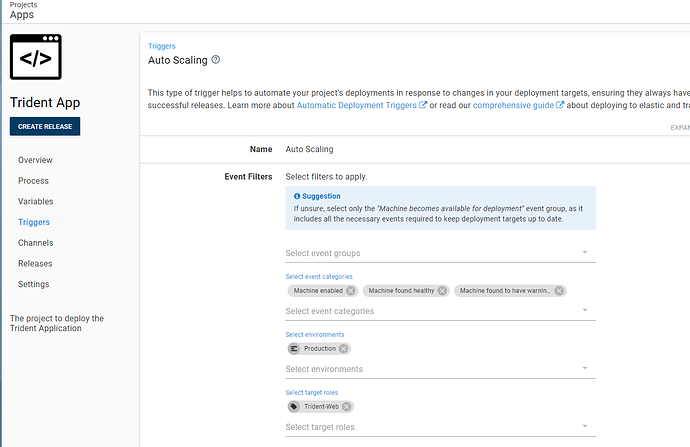Click the Trident App project logo
Image resolution: width=690 pixels, height=447 pixels.
point(36,57)
